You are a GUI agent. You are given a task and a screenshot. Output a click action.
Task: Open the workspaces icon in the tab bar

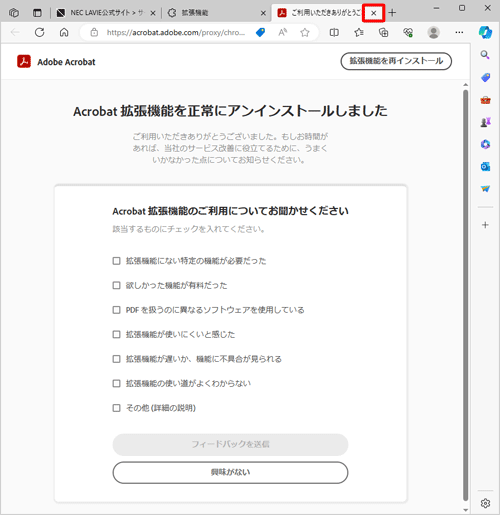coord(14,13)
